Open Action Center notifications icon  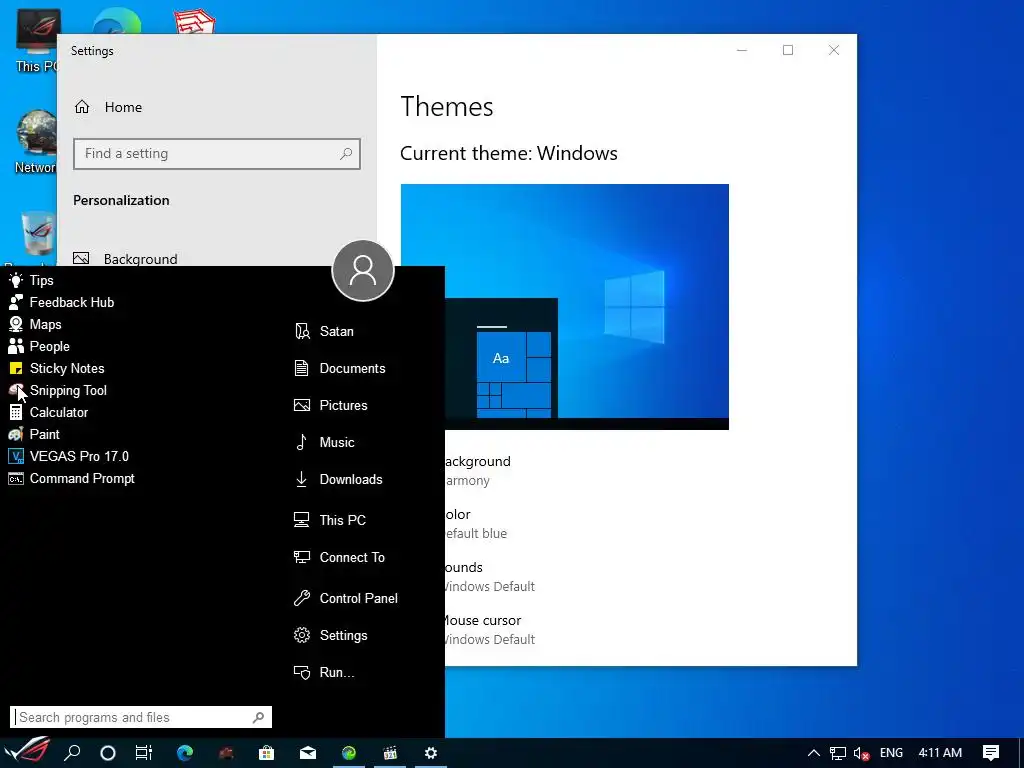pos(991,753)
